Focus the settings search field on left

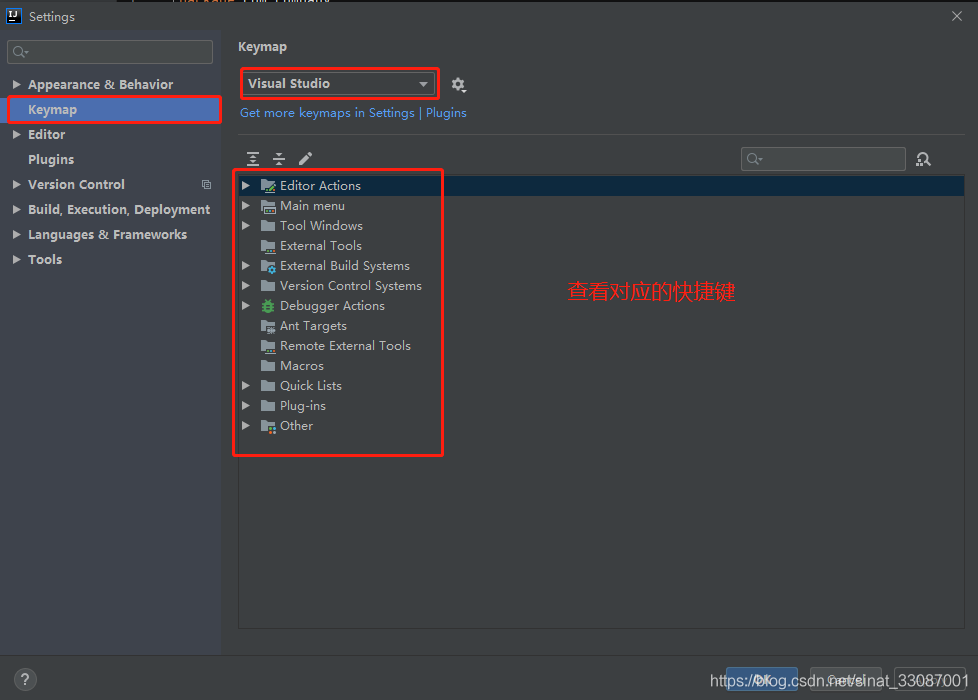(x=110, y=52)
